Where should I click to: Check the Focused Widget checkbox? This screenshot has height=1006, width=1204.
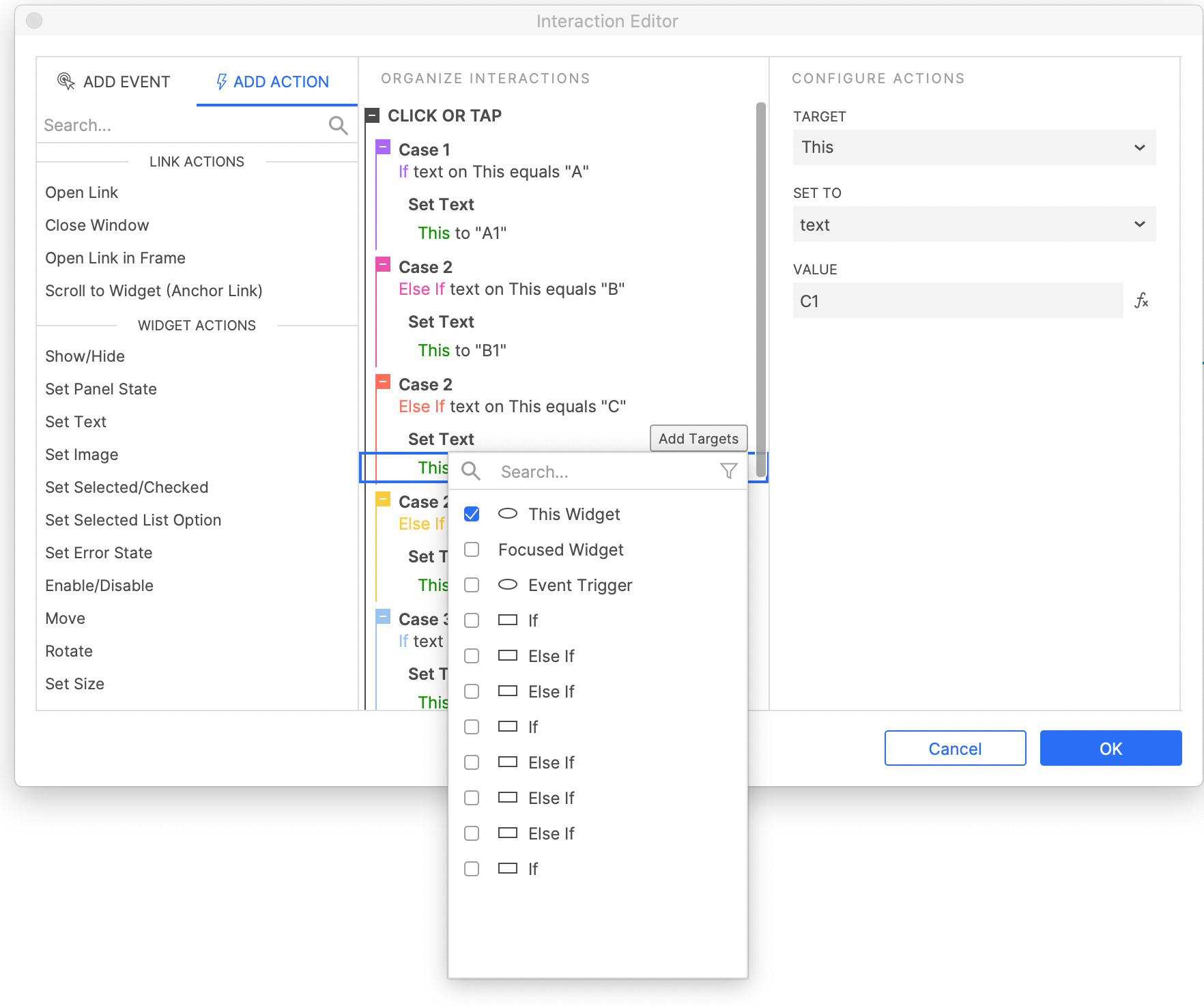472,549
